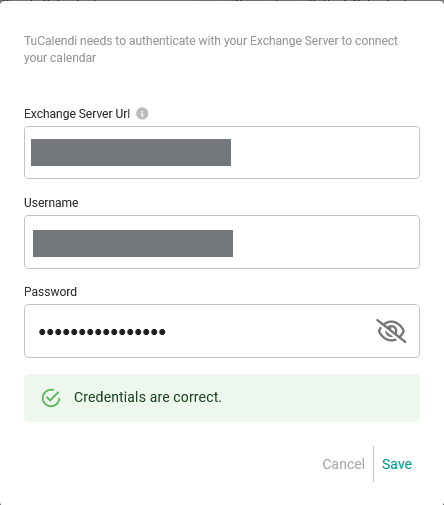Image resolution: width=444 pixels, height=505 pixels.
Task: Click the "Credentials are correct." message text
Action: coord(148,397)
